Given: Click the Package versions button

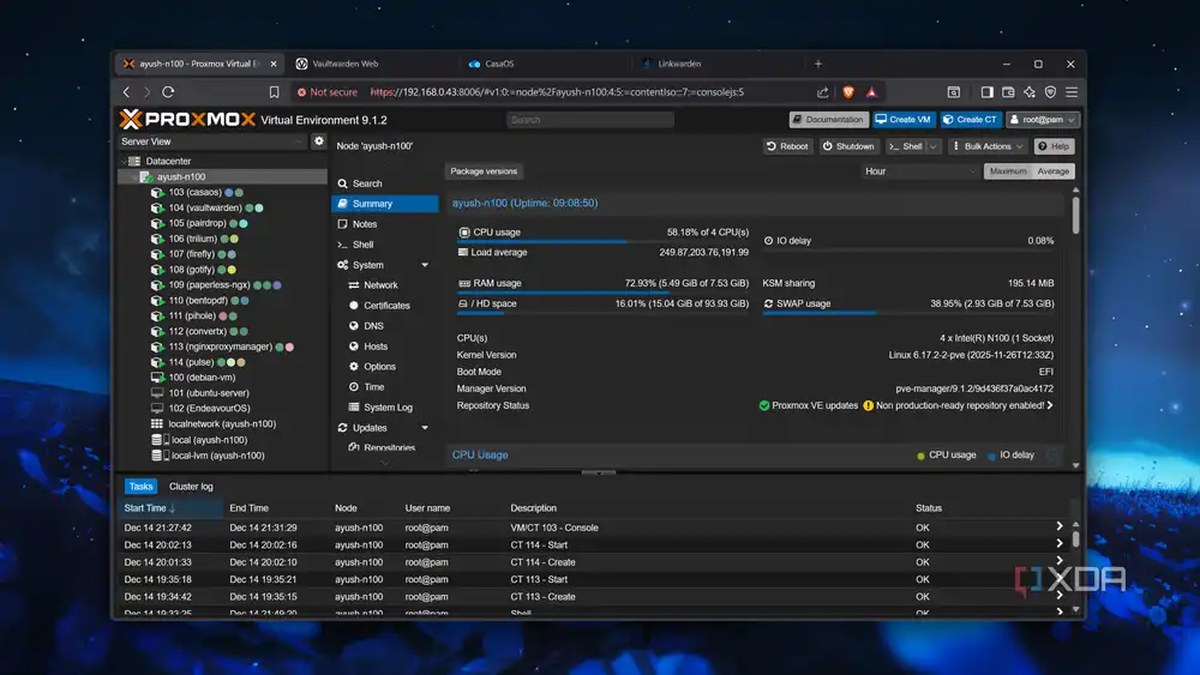Looking at the screenshot, I should coord(483,171).
